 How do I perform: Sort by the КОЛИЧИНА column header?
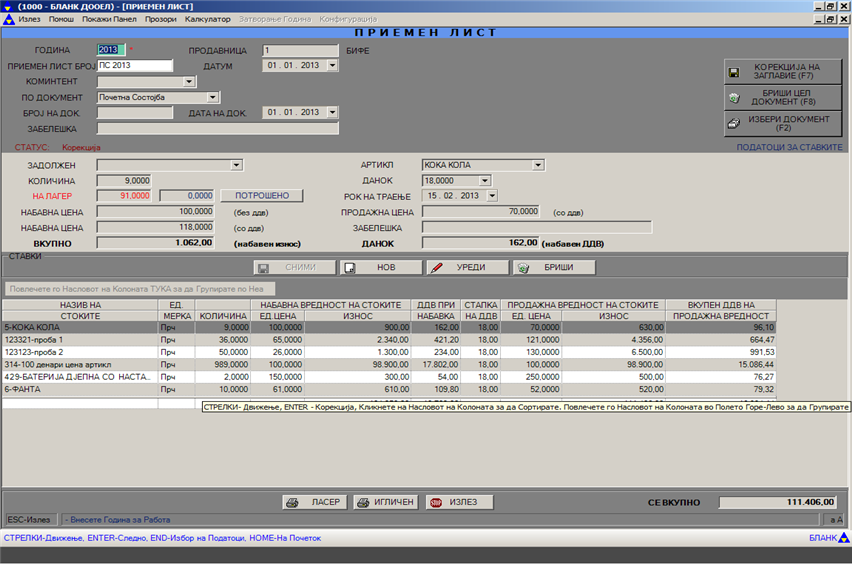223,315
